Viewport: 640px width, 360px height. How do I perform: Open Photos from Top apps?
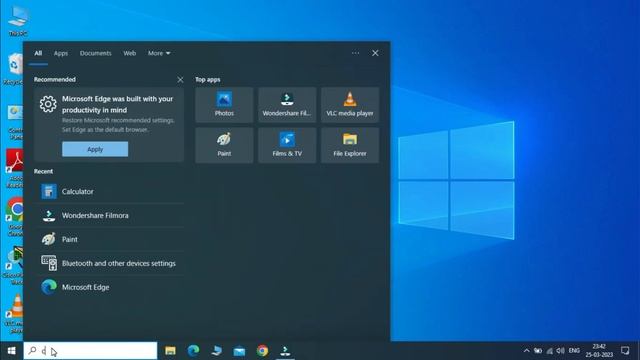pos(224,104)
